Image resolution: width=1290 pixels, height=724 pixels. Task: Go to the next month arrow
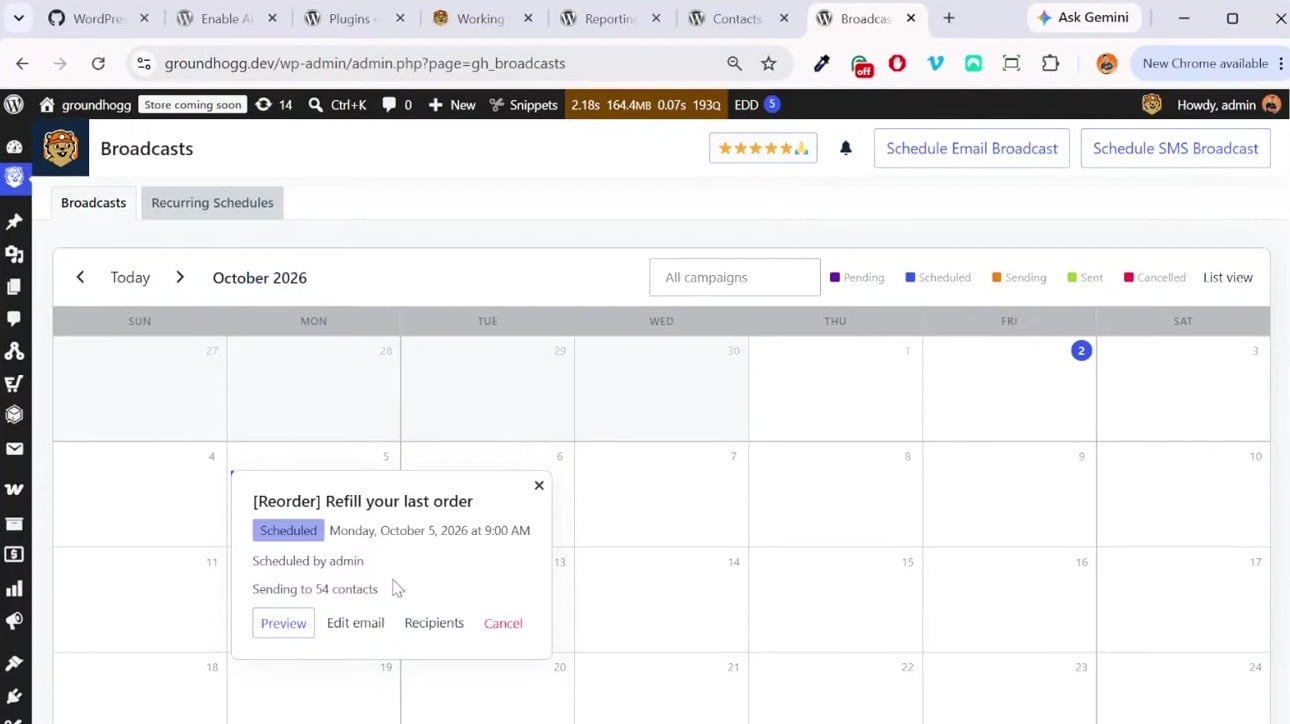(180, 277)
